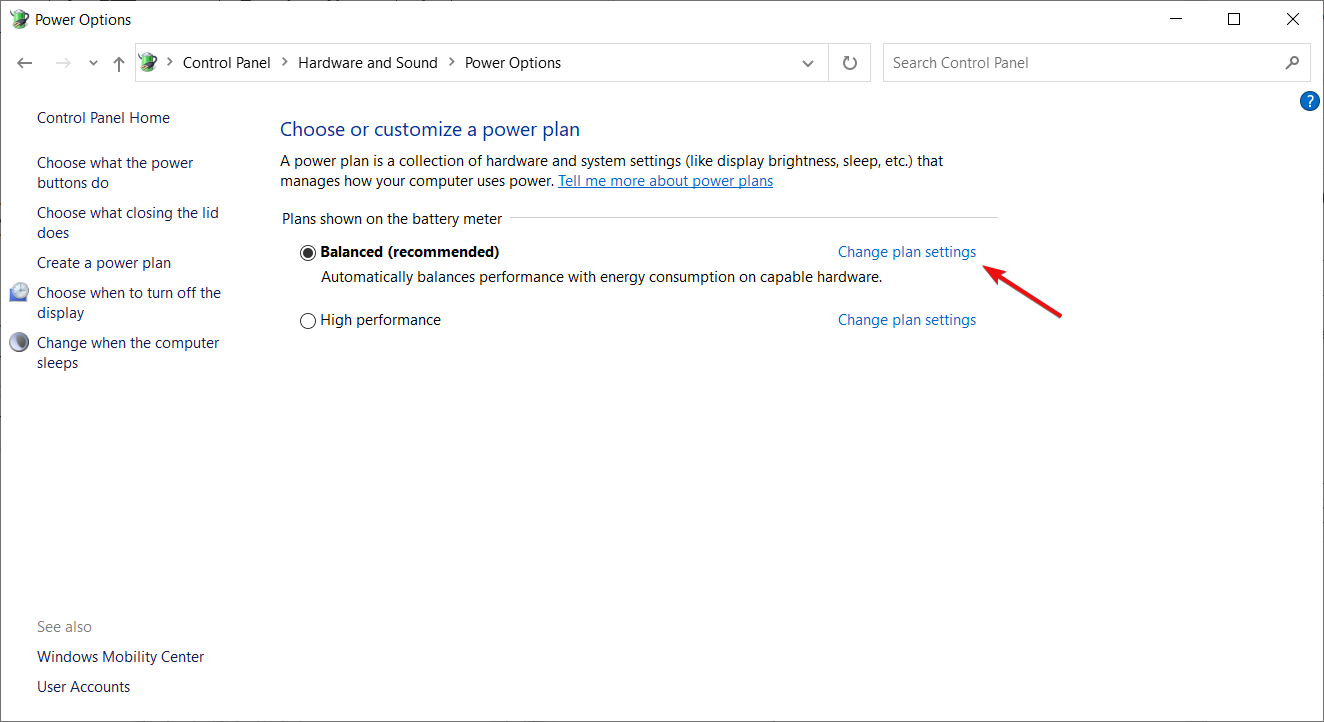Go to Control Panel breadcrumb
1324x722 pixels.
(x=226, y=63)
